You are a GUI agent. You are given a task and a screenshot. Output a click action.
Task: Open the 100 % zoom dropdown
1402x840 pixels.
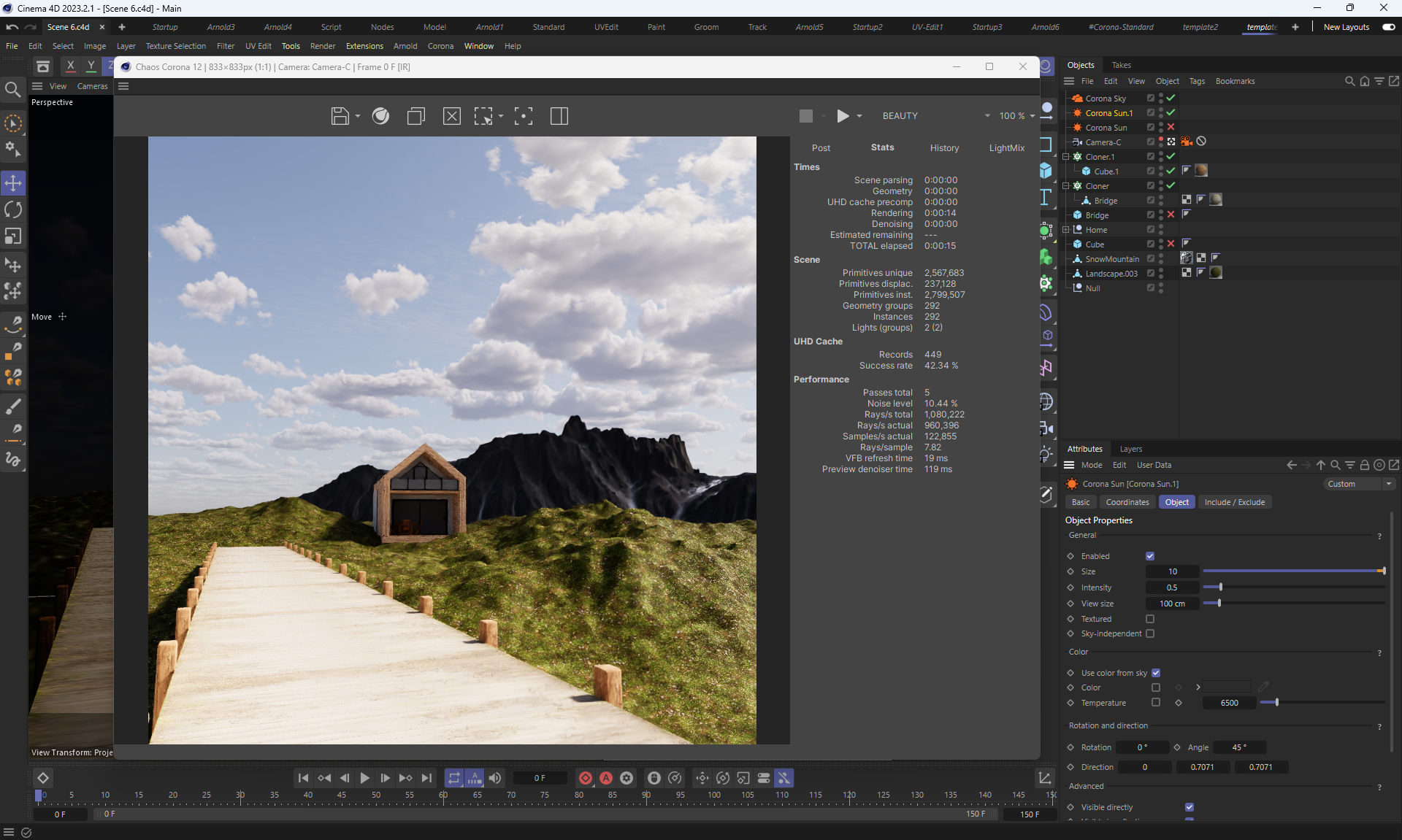coord(1016,116)
